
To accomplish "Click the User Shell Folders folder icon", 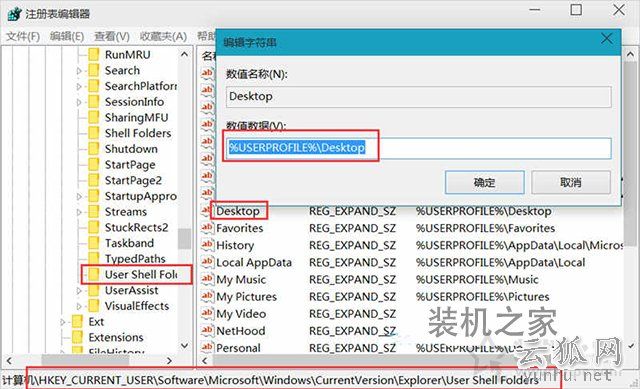I will coord(94,275).
